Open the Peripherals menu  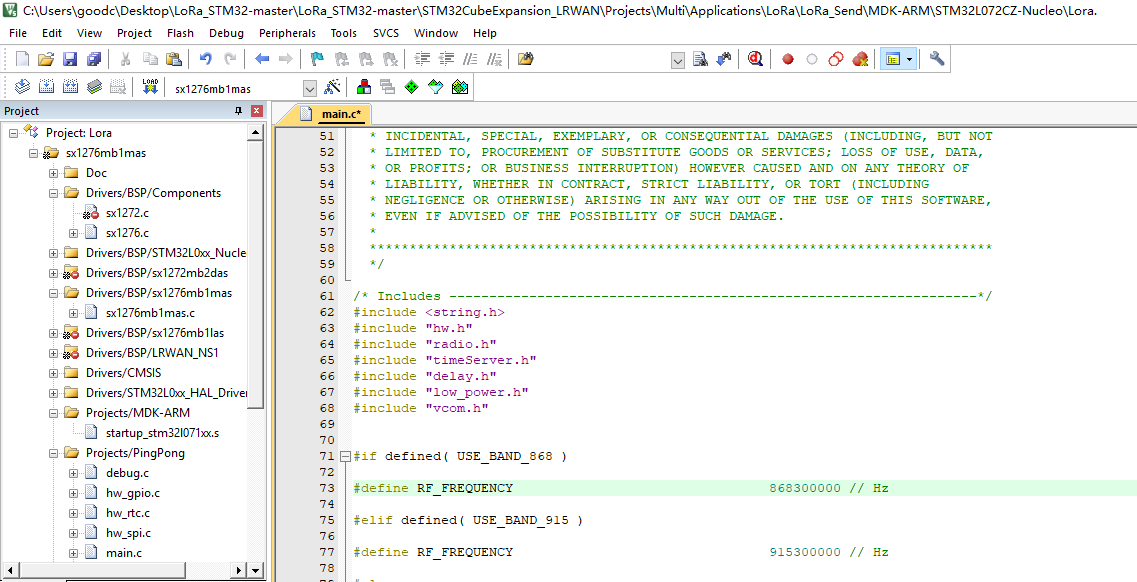click(287, 33)
